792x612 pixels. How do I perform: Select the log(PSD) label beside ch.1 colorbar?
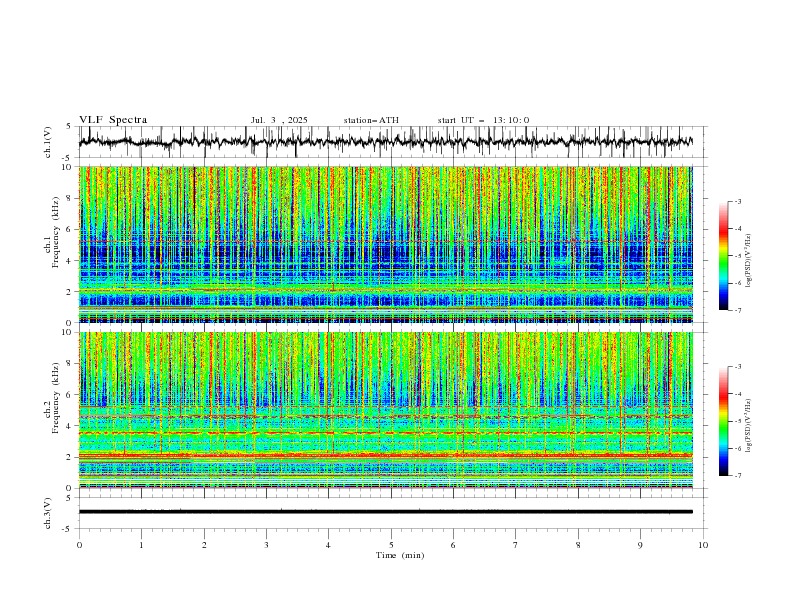(749, 261)
